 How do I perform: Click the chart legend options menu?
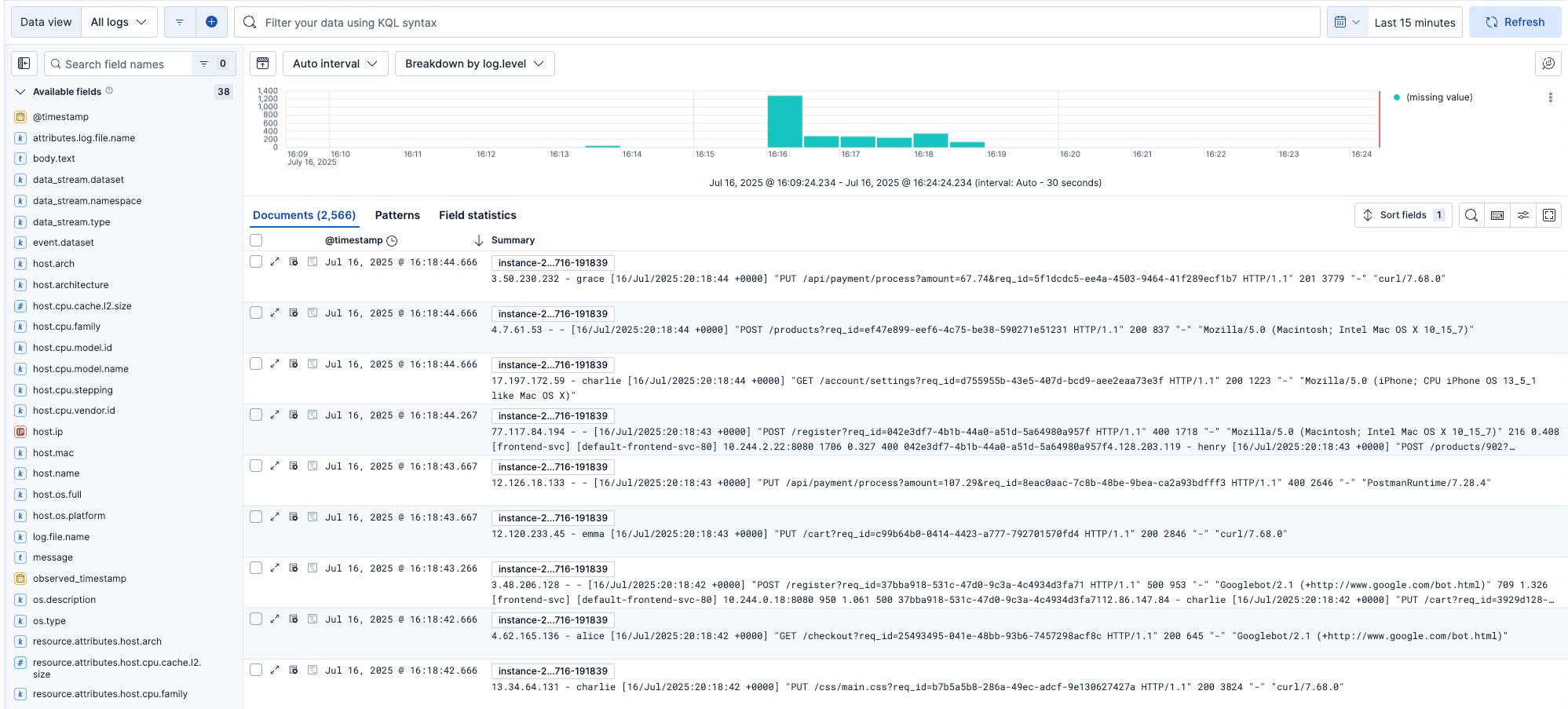click(x=1550, y=97)
